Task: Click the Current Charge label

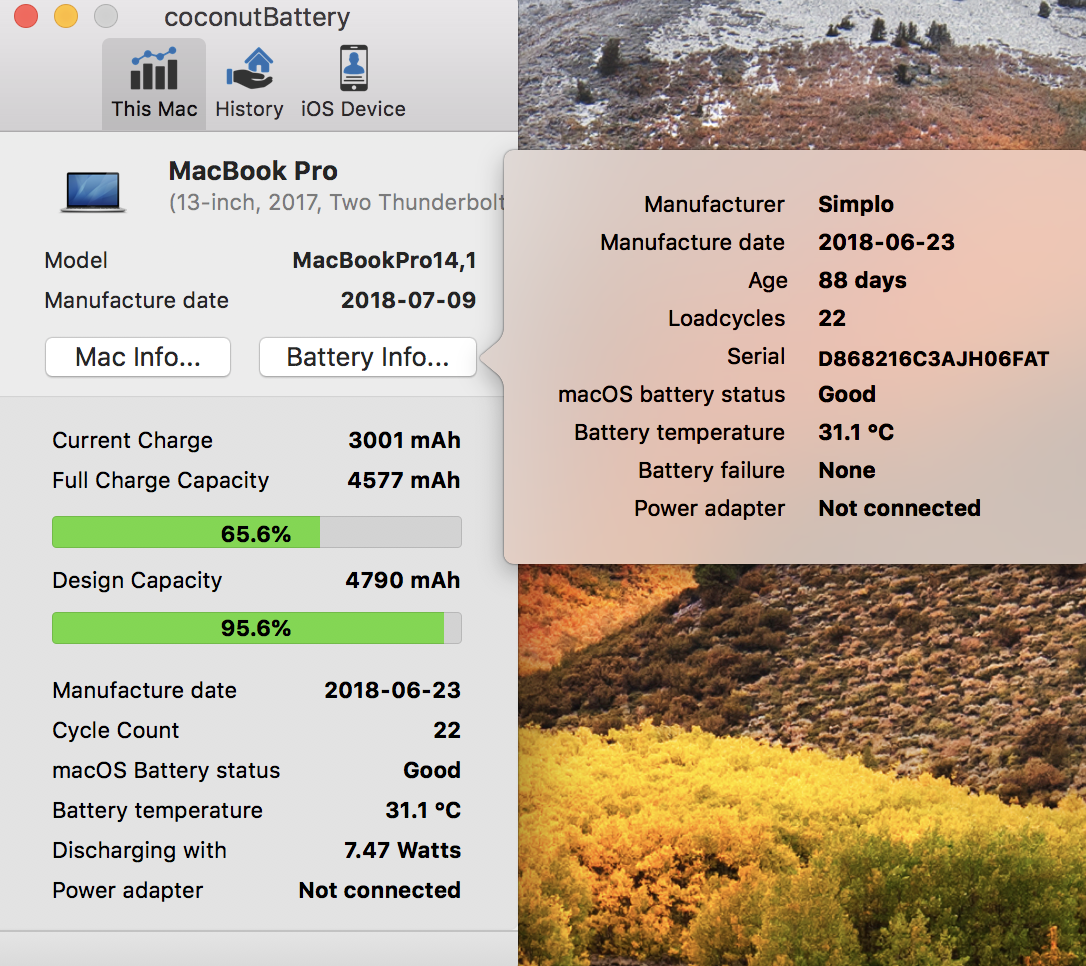Action: tap(132, 441)
